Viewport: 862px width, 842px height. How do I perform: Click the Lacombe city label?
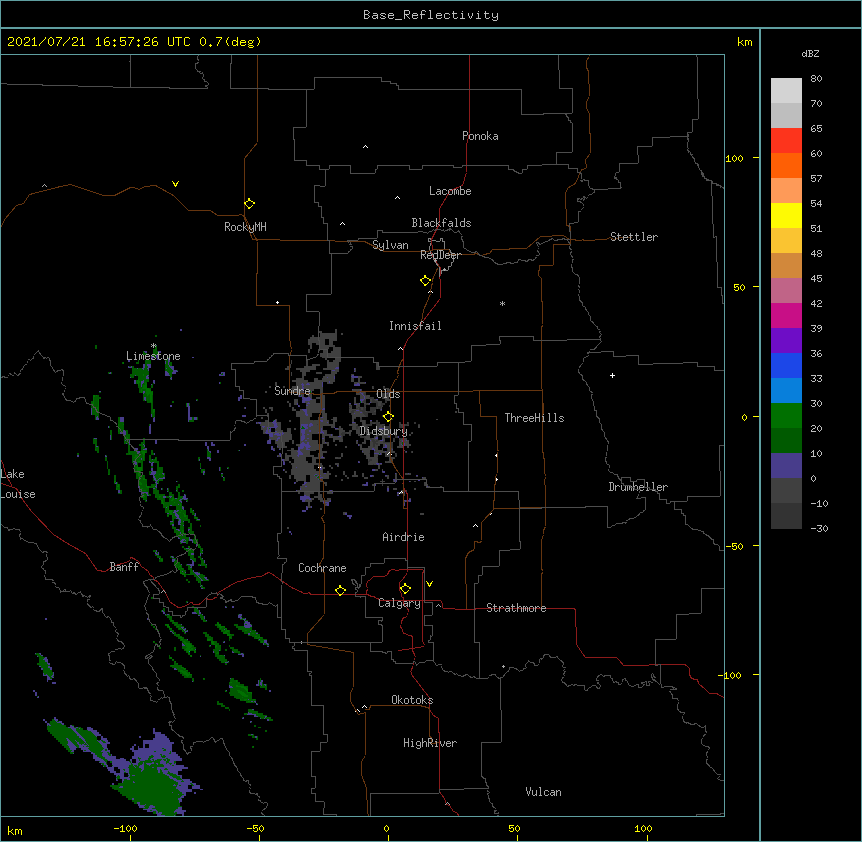coord(450,191)
